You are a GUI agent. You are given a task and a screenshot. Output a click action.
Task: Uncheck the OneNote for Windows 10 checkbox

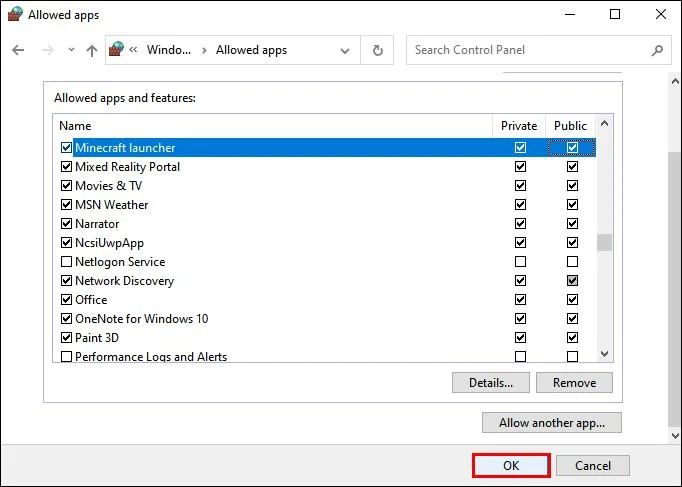click(66, 319)
